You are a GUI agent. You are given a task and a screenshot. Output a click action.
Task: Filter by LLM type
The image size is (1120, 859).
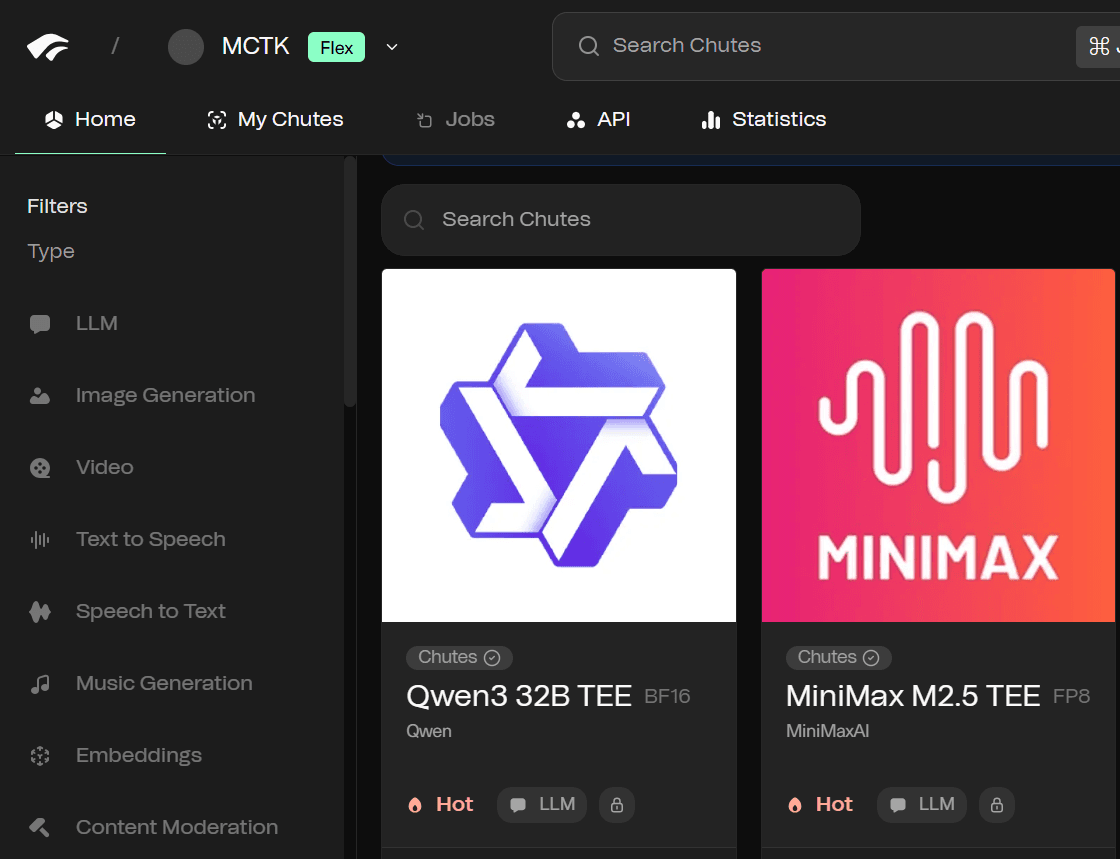pos(96,323)
